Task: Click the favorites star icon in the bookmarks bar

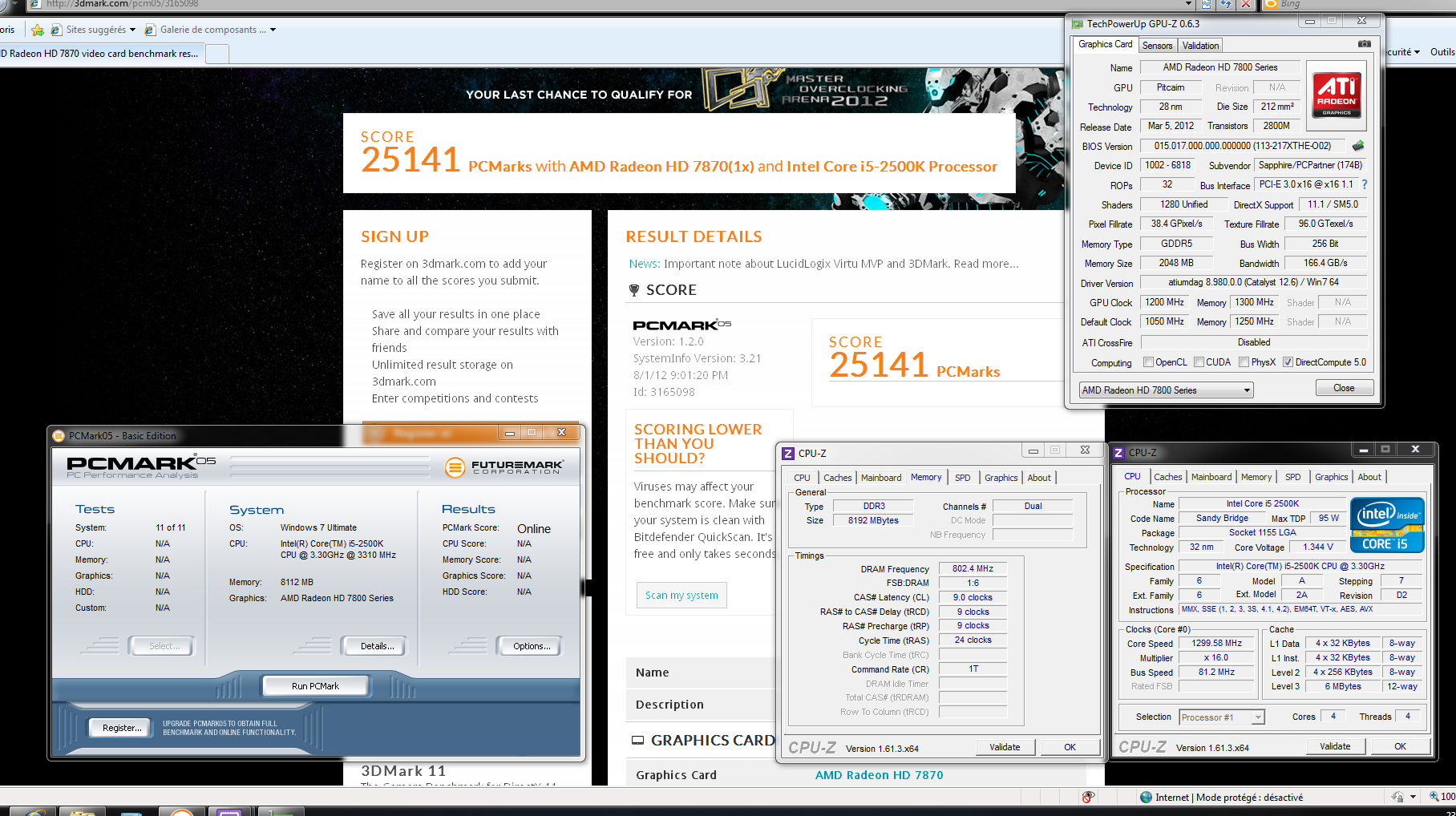Action: tap(38, 30)
